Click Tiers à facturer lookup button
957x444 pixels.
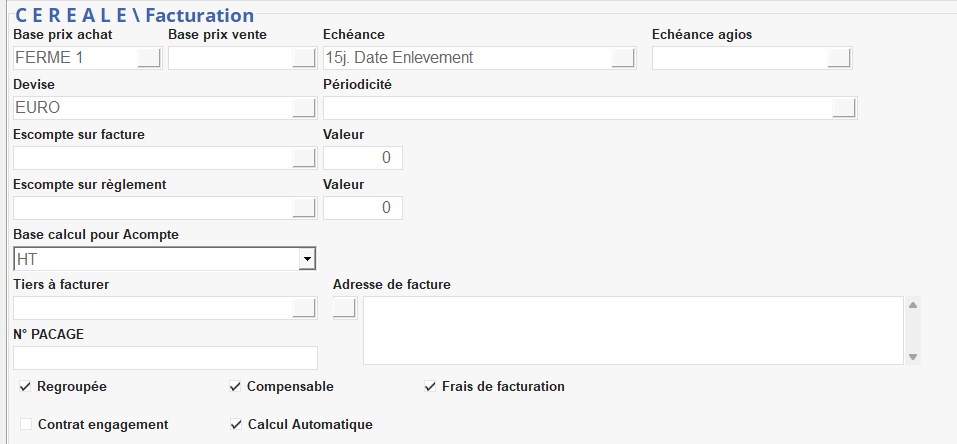[x=304, y=308]
